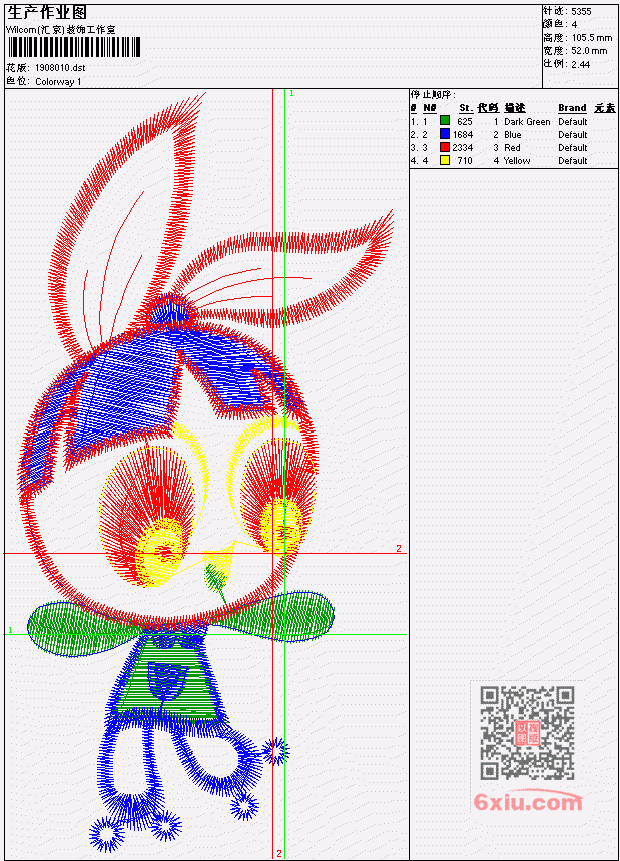Click the Yellow thread color swatch
The width and height of the screenshot is (620, 861).
click(445, 160)
